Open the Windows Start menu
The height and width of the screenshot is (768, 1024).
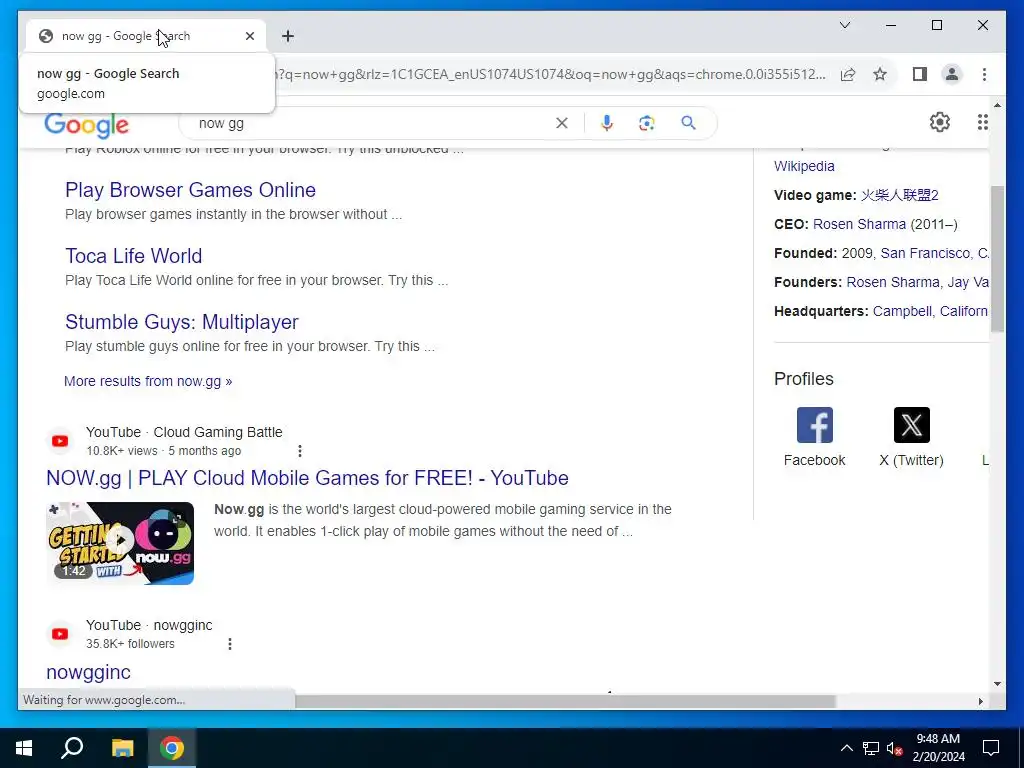[x=24, y=748]
